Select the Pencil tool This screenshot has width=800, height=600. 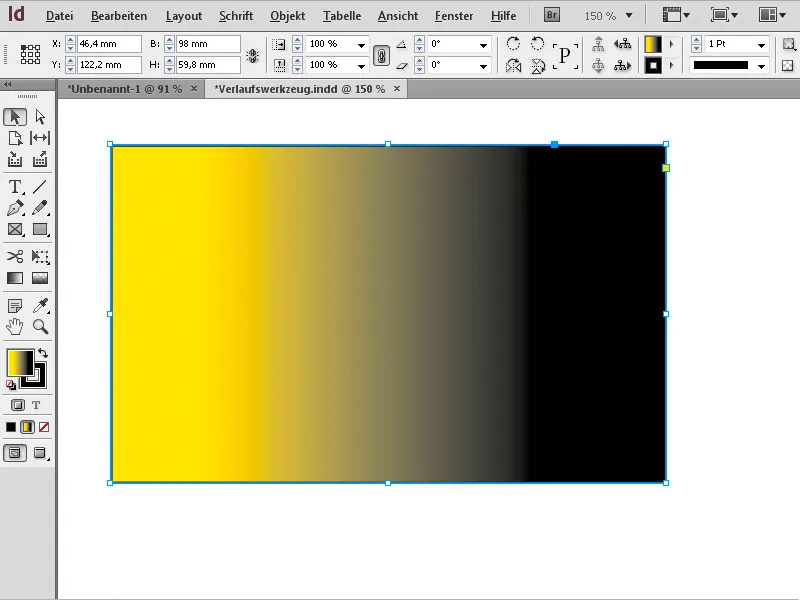click(x=40, y=208)
